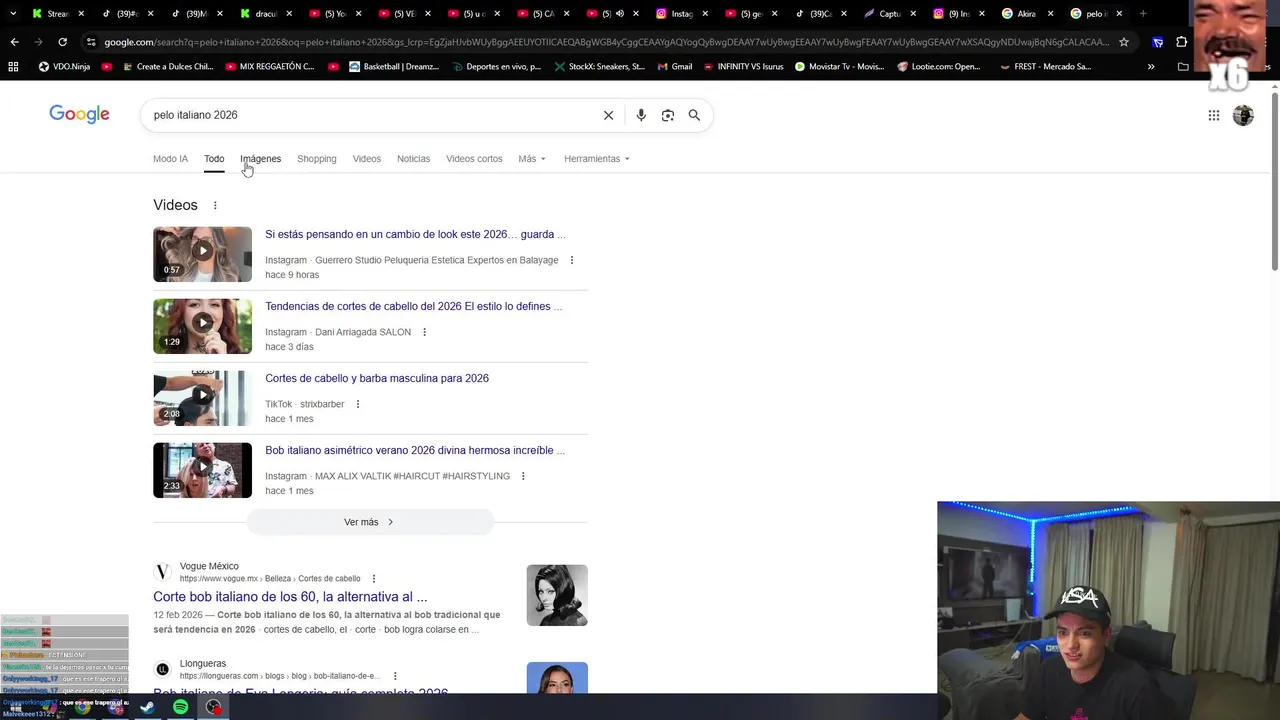The image size is (1280, 720).
Task: Switch to Videos results tab
Action: tap(366, 159)
